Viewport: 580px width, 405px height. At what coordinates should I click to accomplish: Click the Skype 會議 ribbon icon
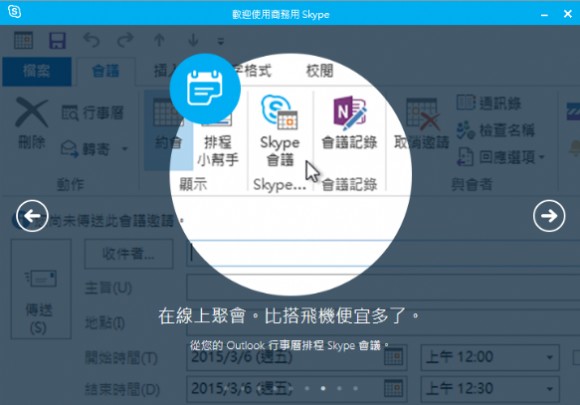click(x=280, y=112)
